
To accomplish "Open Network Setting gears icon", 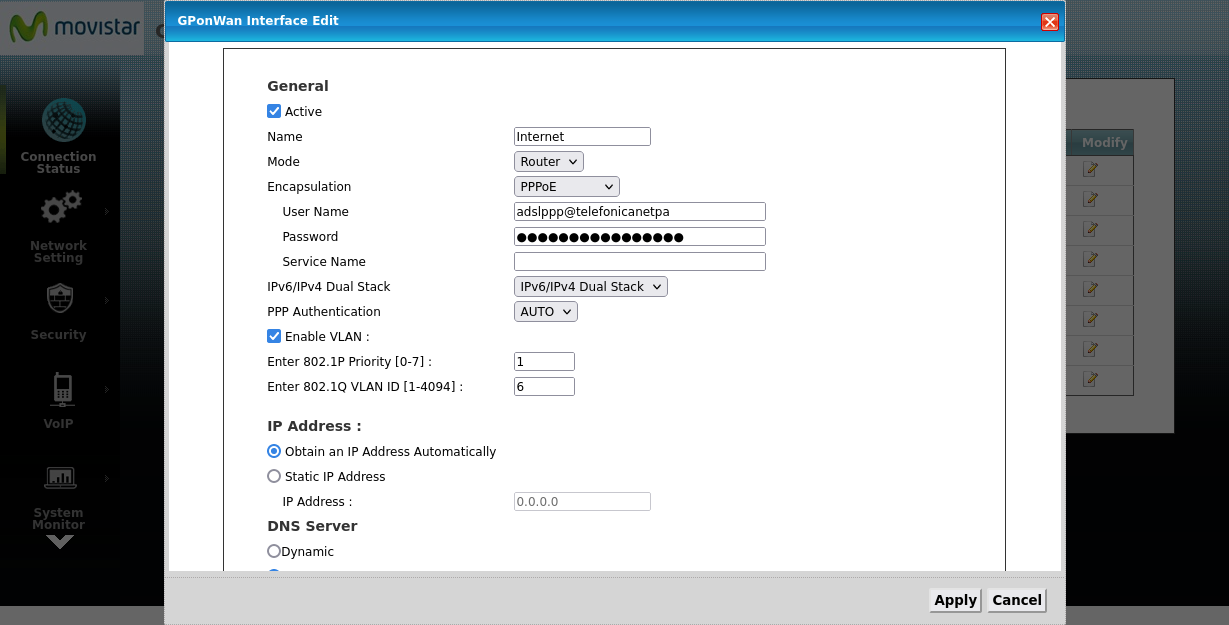I will 60,209.
